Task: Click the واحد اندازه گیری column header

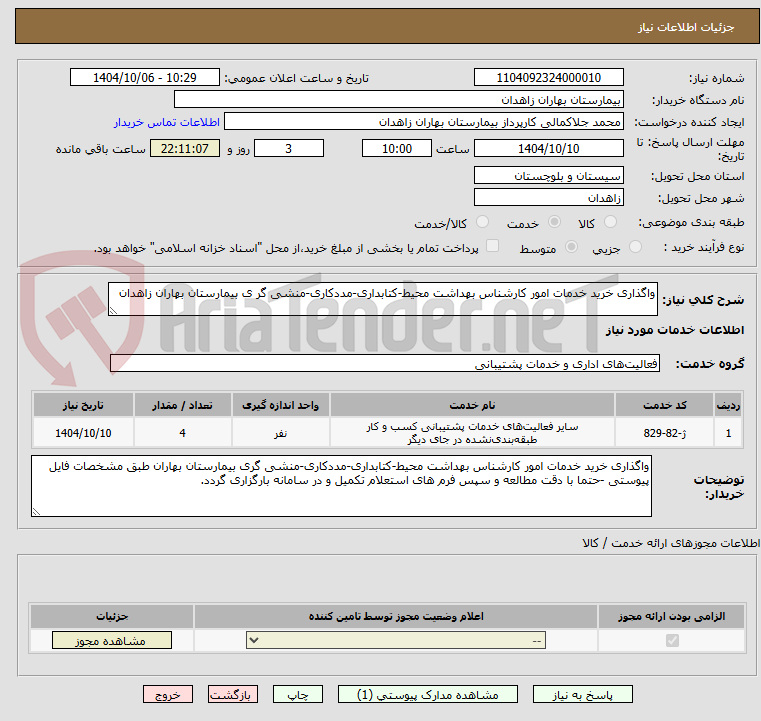Action: [281, 405]
